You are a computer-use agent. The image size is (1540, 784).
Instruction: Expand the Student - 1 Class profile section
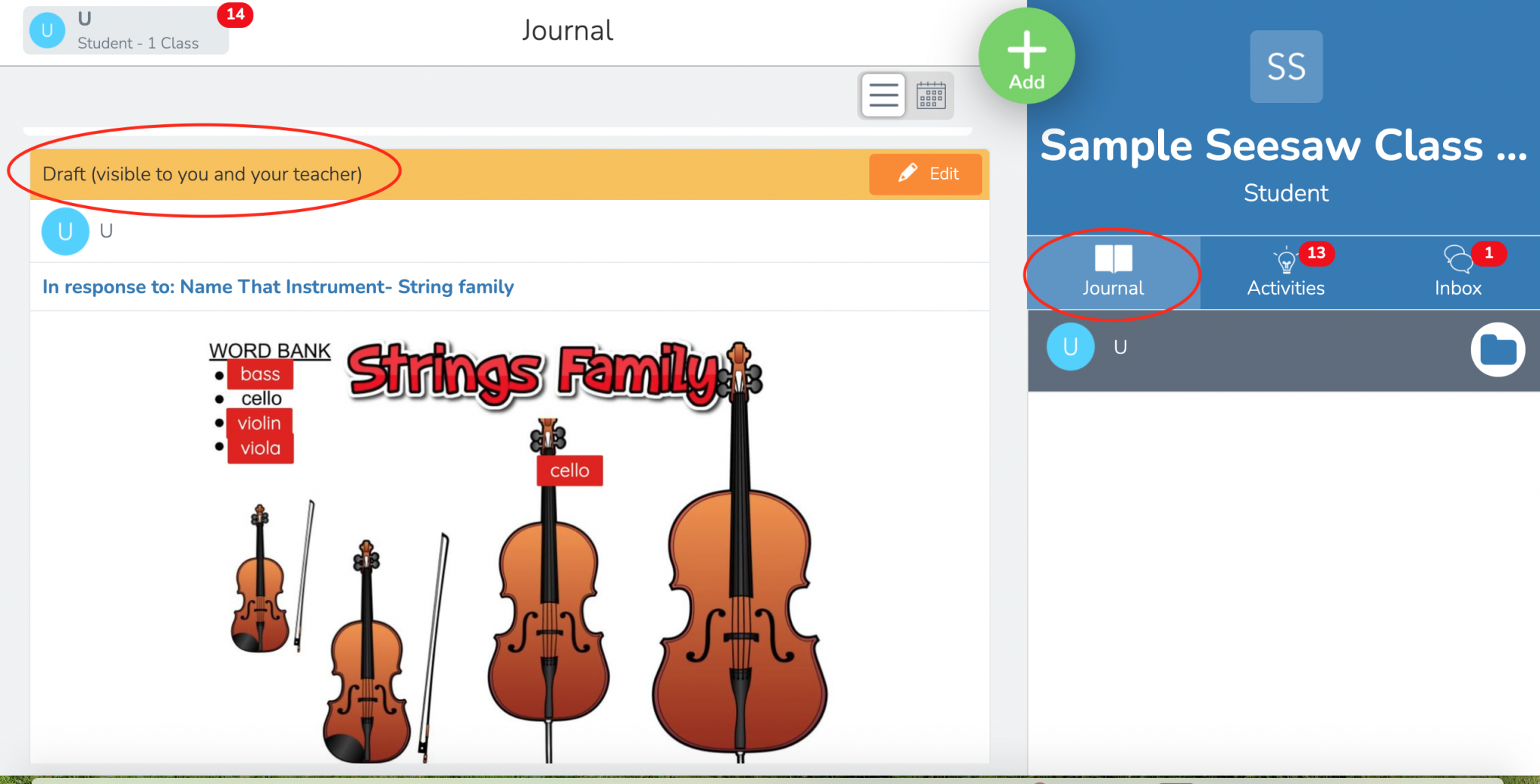coord(138,43)
